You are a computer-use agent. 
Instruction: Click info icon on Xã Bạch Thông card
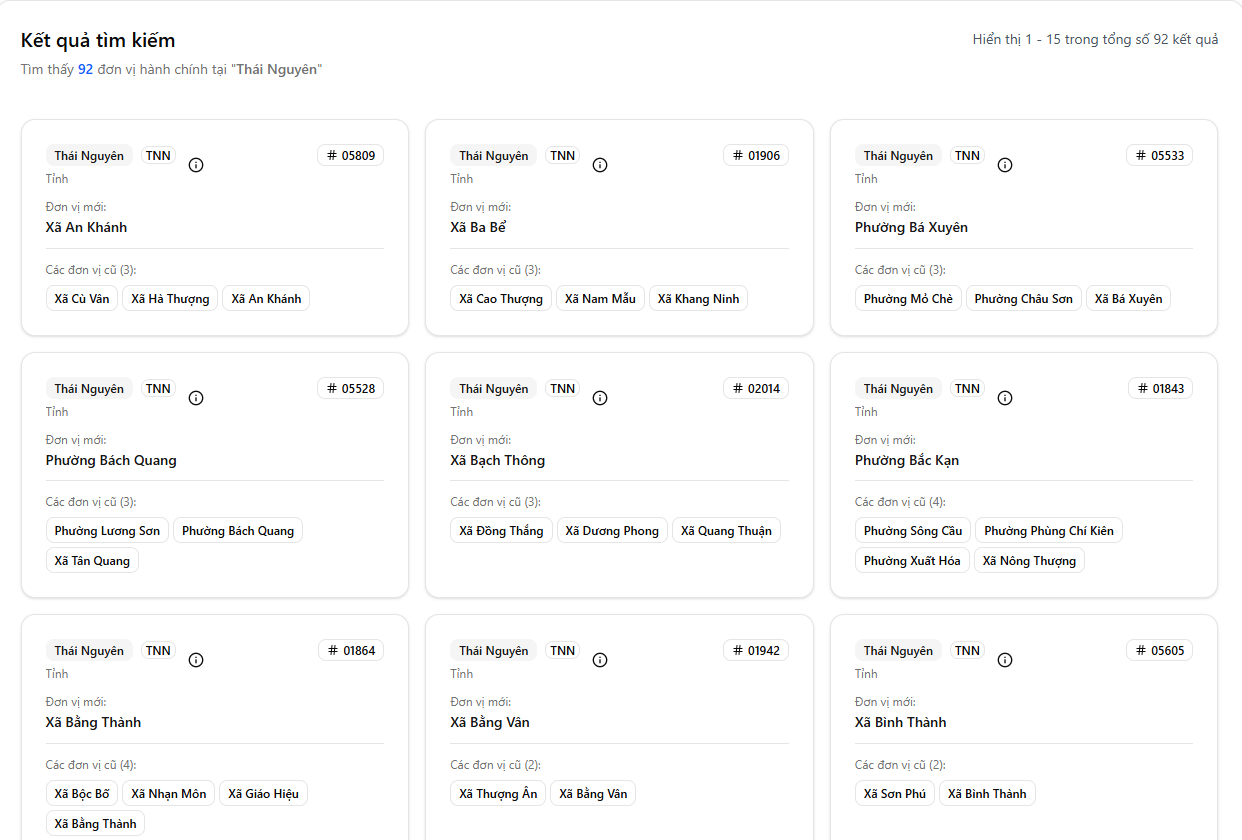pyautogui.click(x=600, y=398)
